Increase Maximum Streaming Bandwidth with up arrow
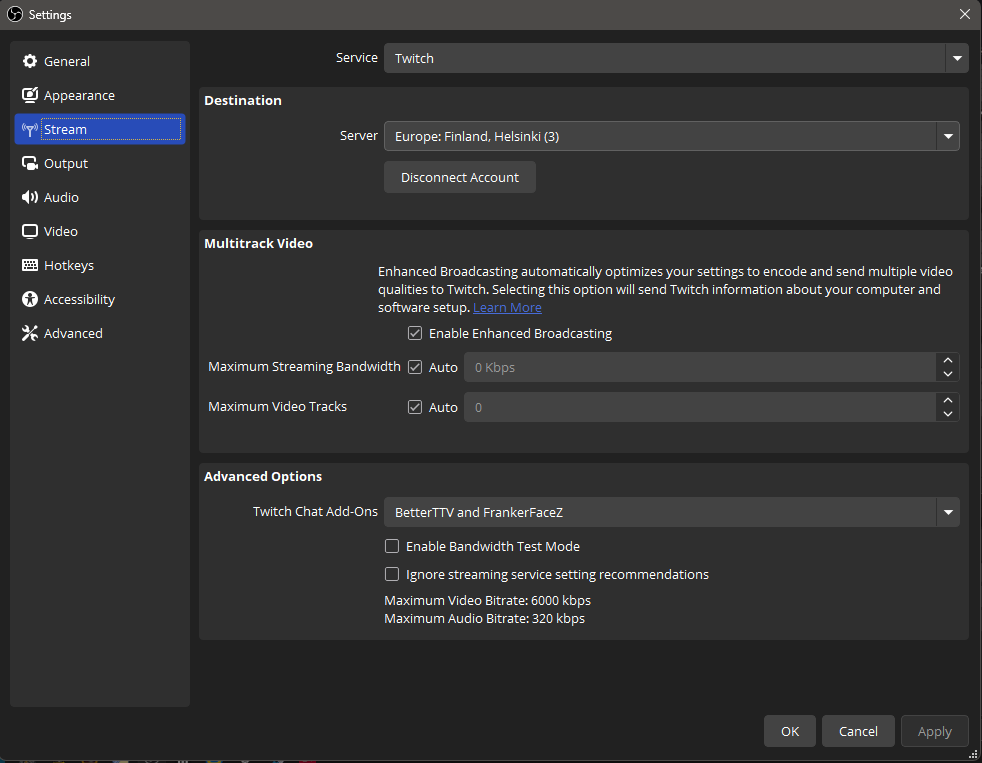 (x=948, y=360)
